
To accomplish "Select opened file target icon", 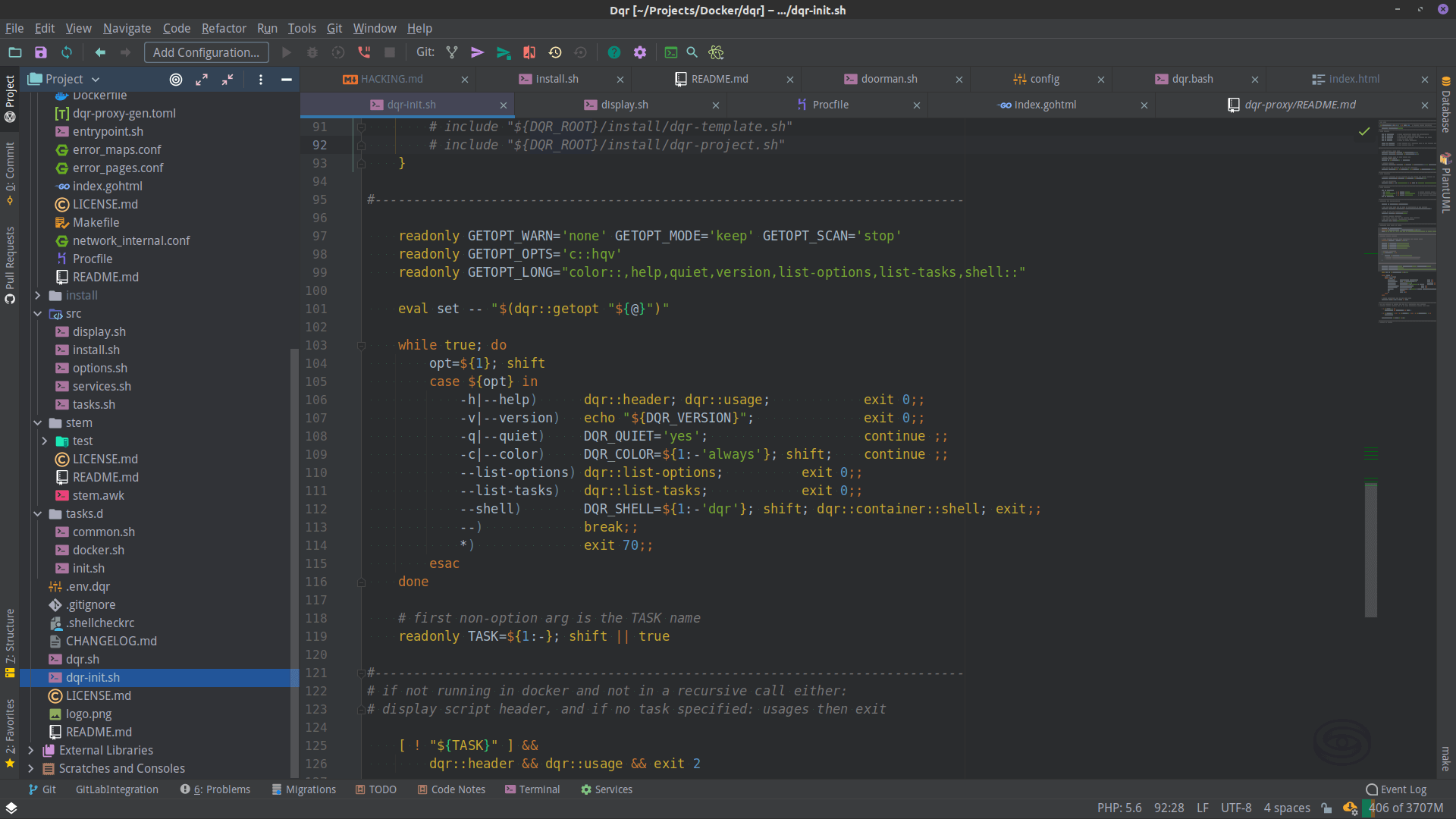I will (x=176, y=79).
